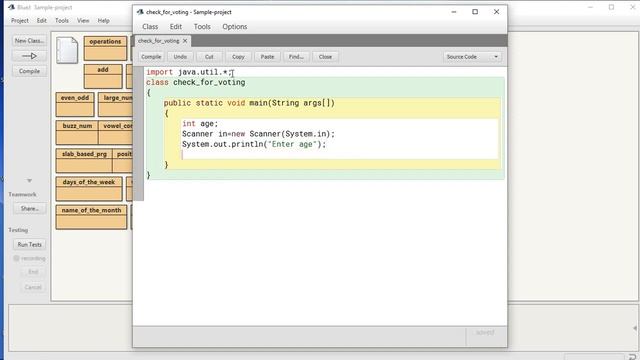Open Edit menu in BlueJ main window

[41, 20]
